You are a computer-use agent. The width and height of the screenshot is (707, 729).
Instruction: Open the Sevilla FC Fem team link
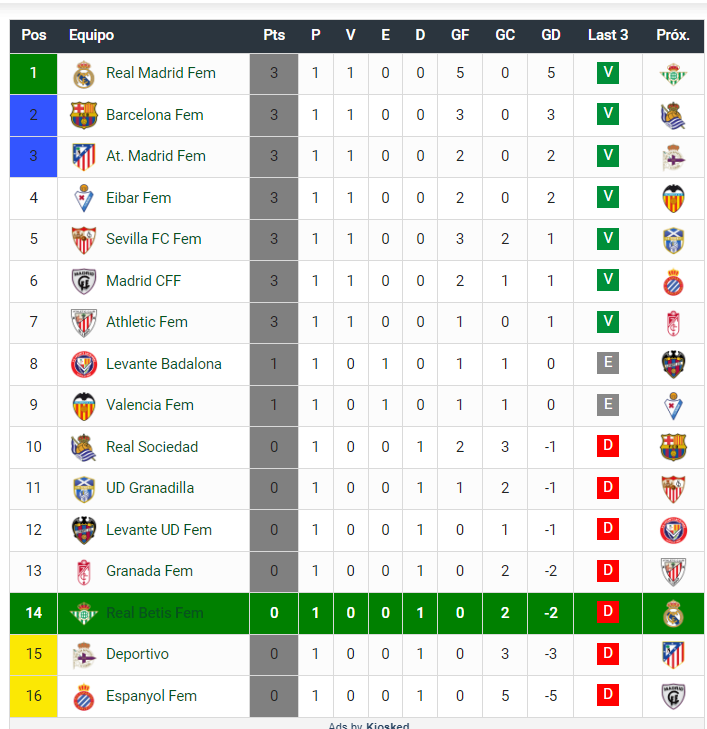pos(153,239)
